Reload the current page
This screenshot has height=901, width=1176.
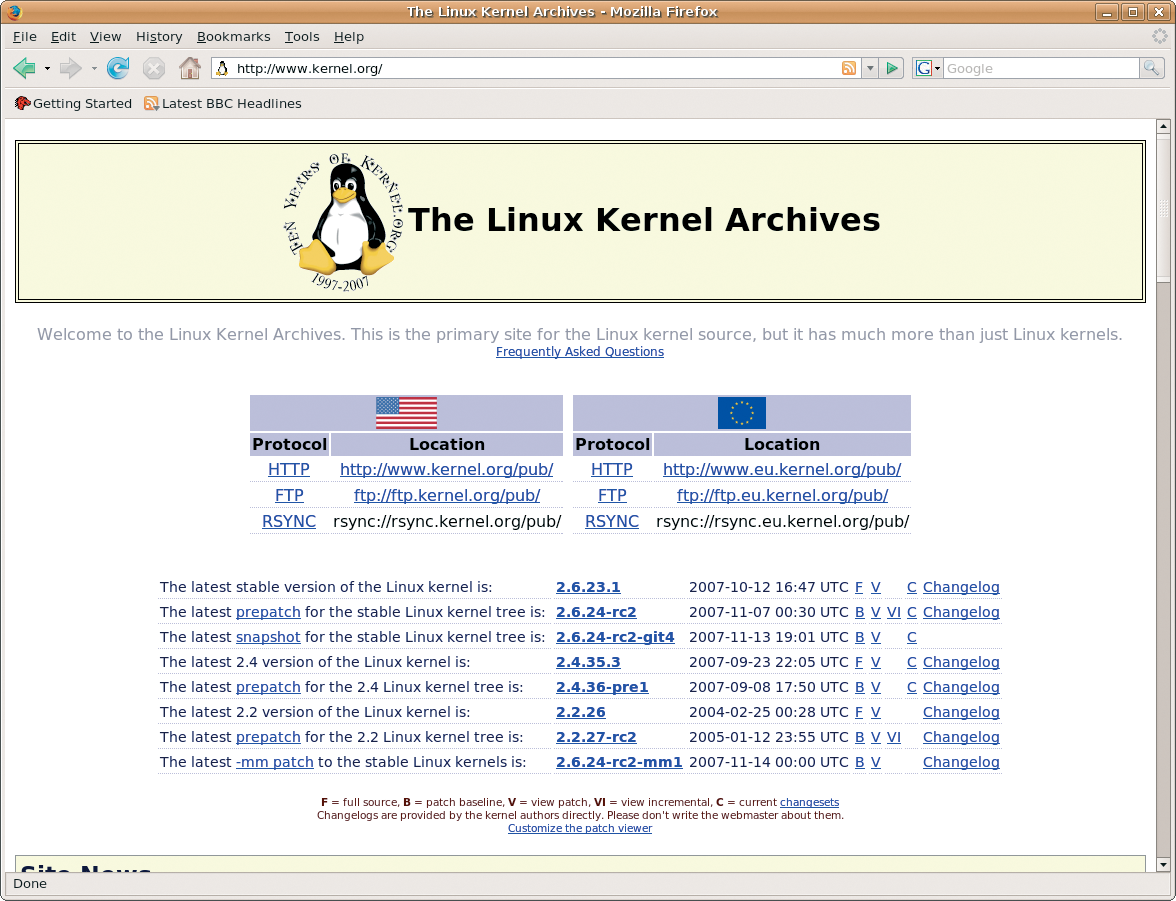(118, 68)
